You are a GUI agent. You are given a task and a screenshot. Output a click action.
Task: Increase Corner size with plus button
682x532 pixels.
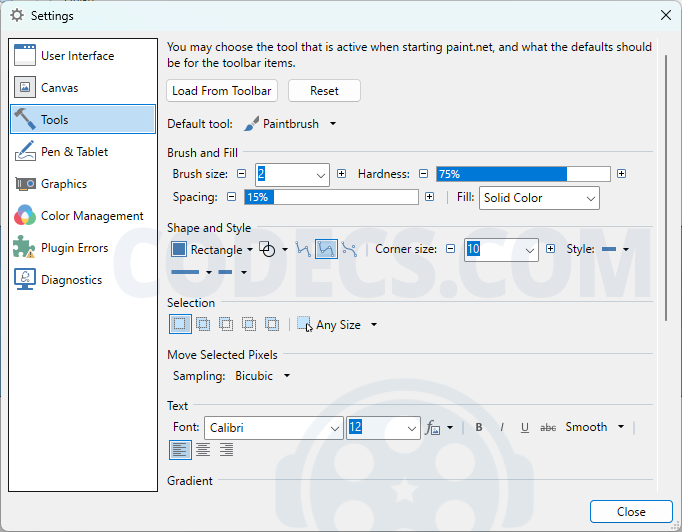pyautogui.click(x=550, y=249)
